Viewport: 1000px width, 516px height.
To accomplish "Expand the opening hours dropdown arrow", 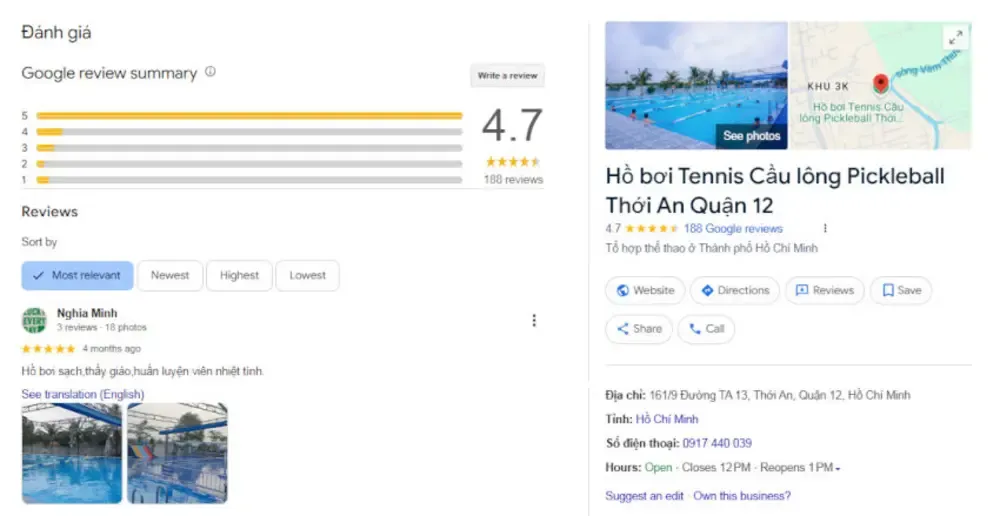I will [x=838, y=468].
